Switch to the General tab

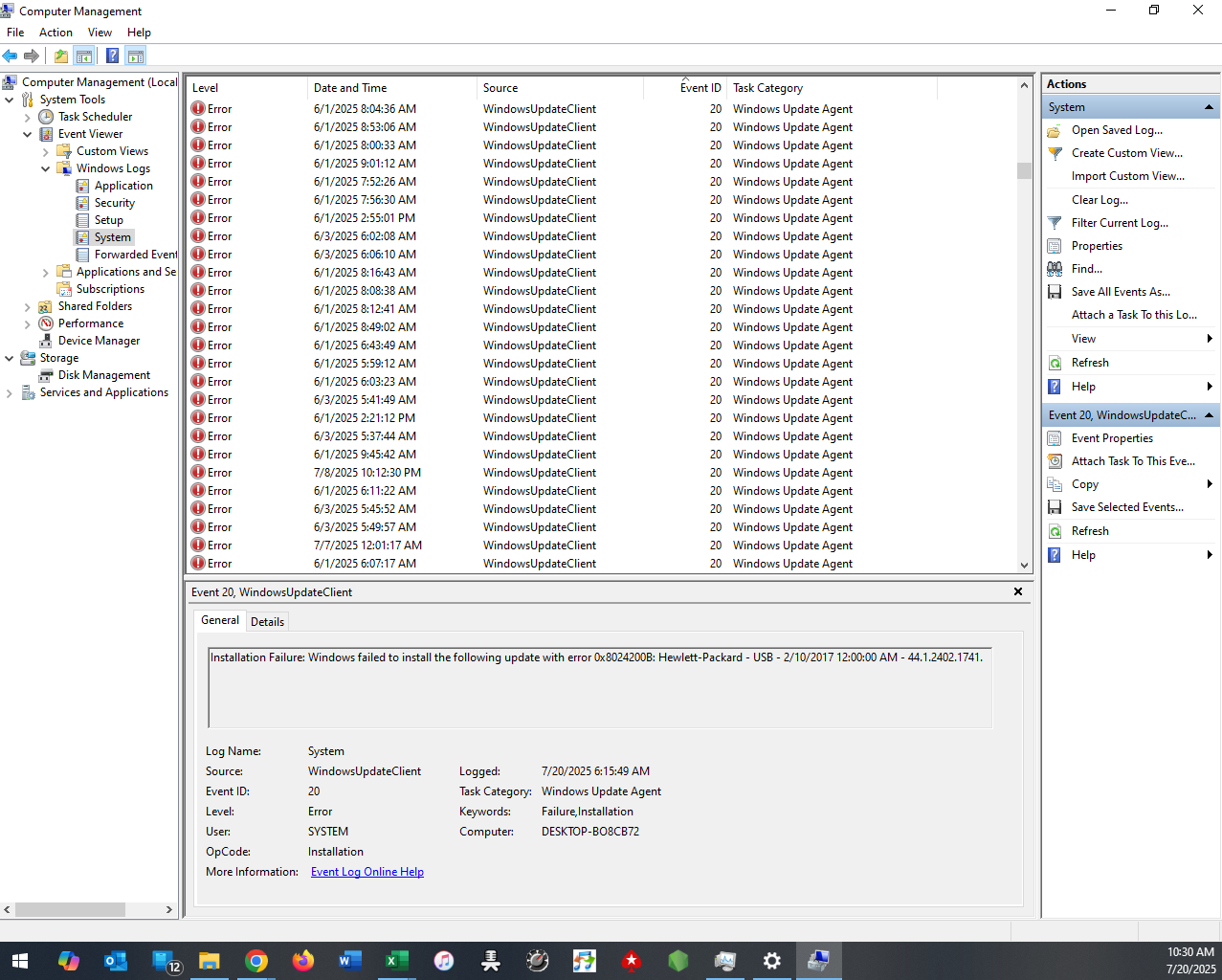click(220, 620)
